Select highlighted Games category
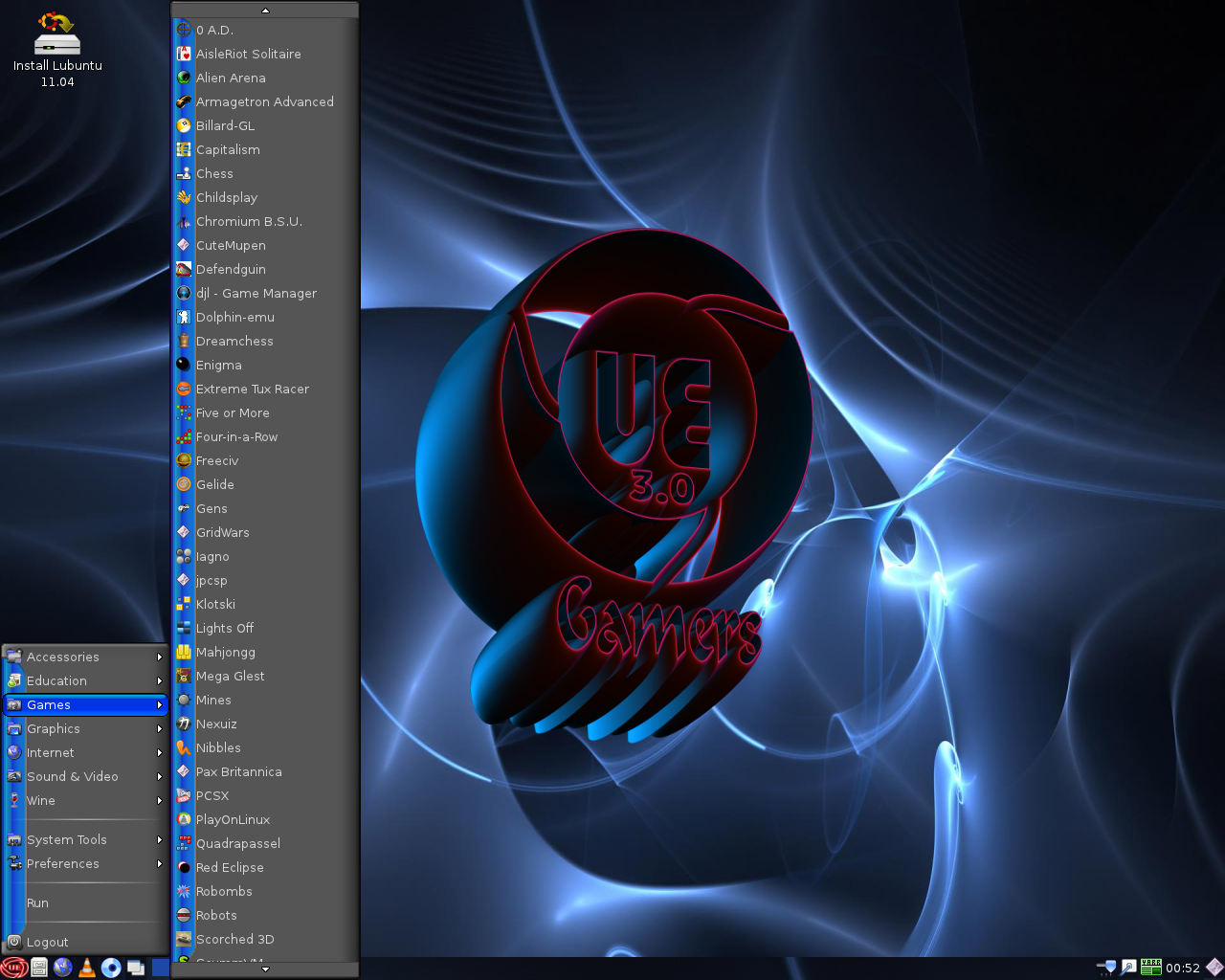The width and height of the screenshot is (1225, 980). pos(85,704)
